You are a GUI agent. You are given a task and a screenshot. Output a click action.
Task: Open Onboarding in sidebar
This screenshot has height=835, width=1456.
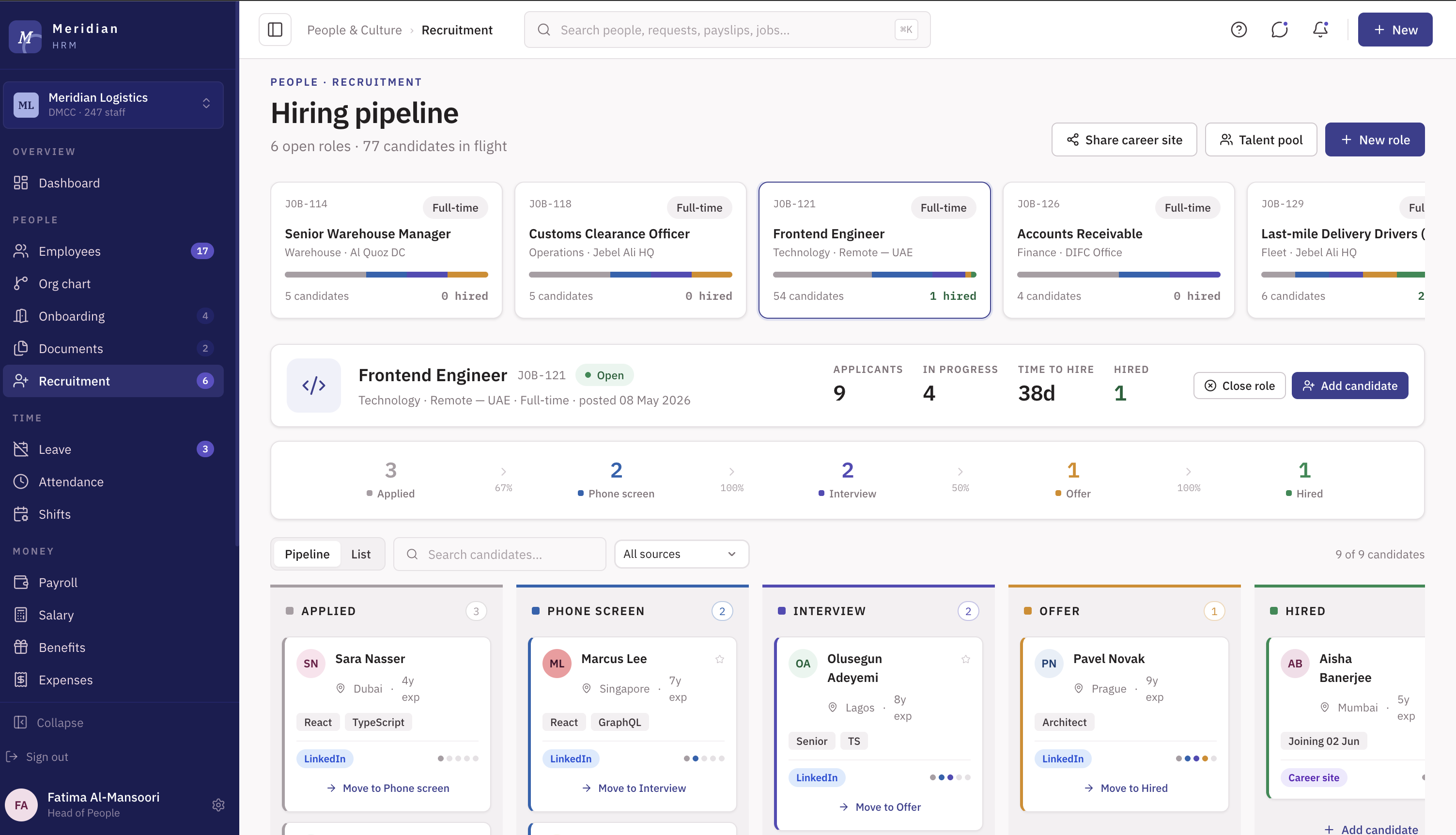pyautogui.click(x=113, y=316)
